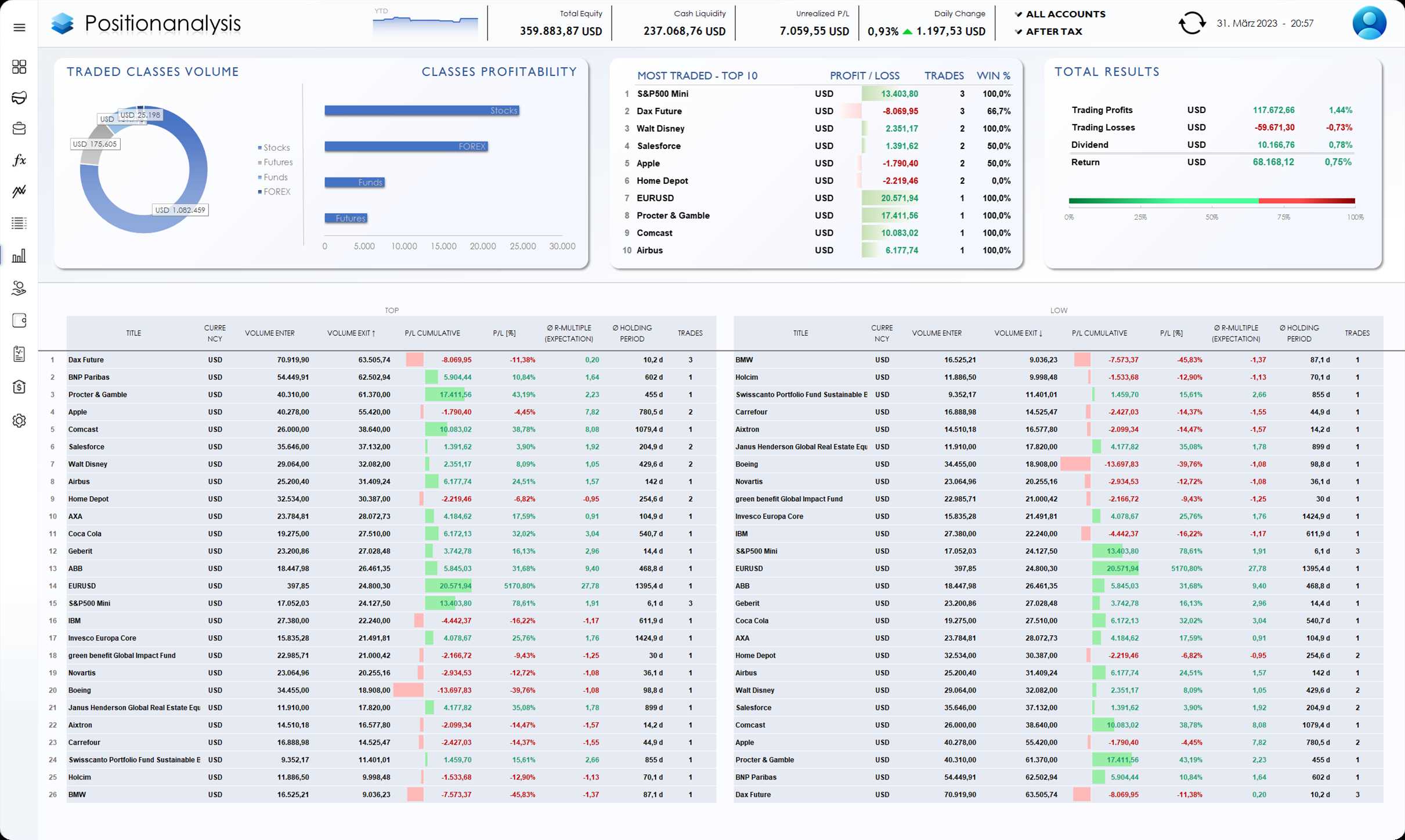The image size is (1405, 840).
Task: Select Invesco Europa Core row in LOW table
Action: 1059,516
